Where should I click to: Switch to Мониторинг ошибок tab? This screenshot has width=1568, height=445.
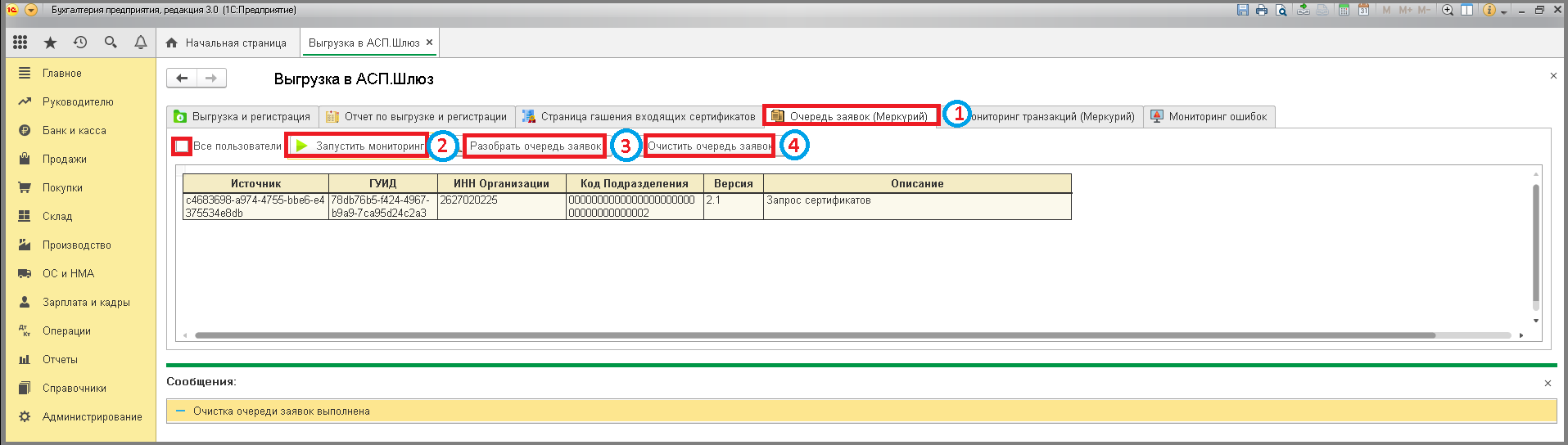(1209, 116)
